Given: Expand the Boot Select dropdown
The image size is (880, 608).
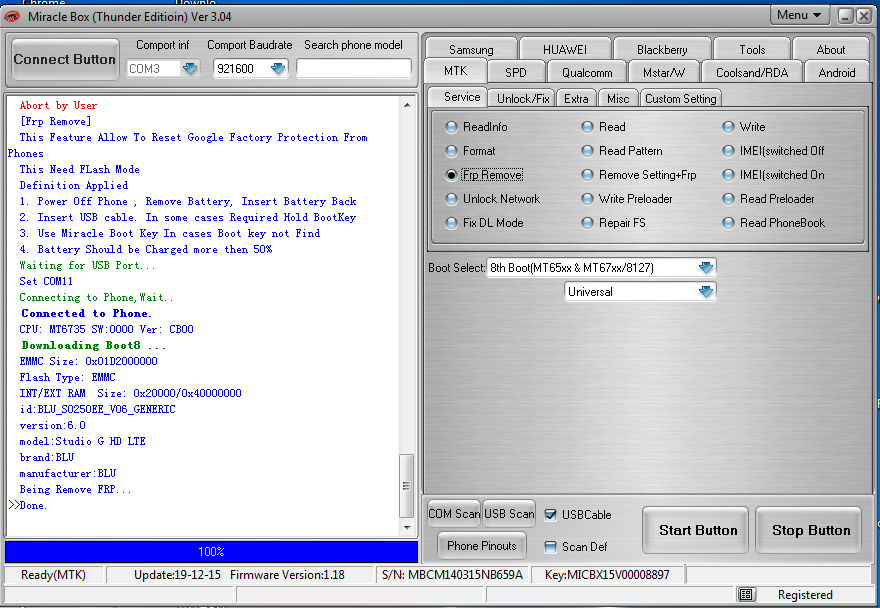Looking at the screenshot, I should pos(706,268).
